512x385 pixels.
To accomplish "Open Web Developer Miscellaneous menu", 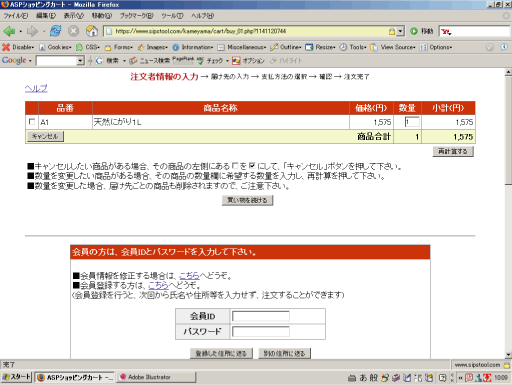I will [242, 47].
